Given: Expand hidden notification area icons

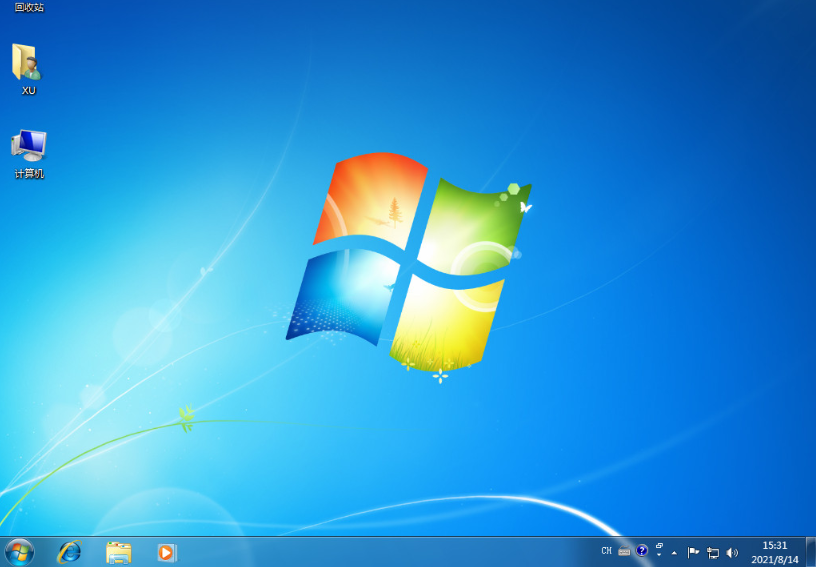Looking at the screenshot, I should pyautogui.click(x=674, y=552).
